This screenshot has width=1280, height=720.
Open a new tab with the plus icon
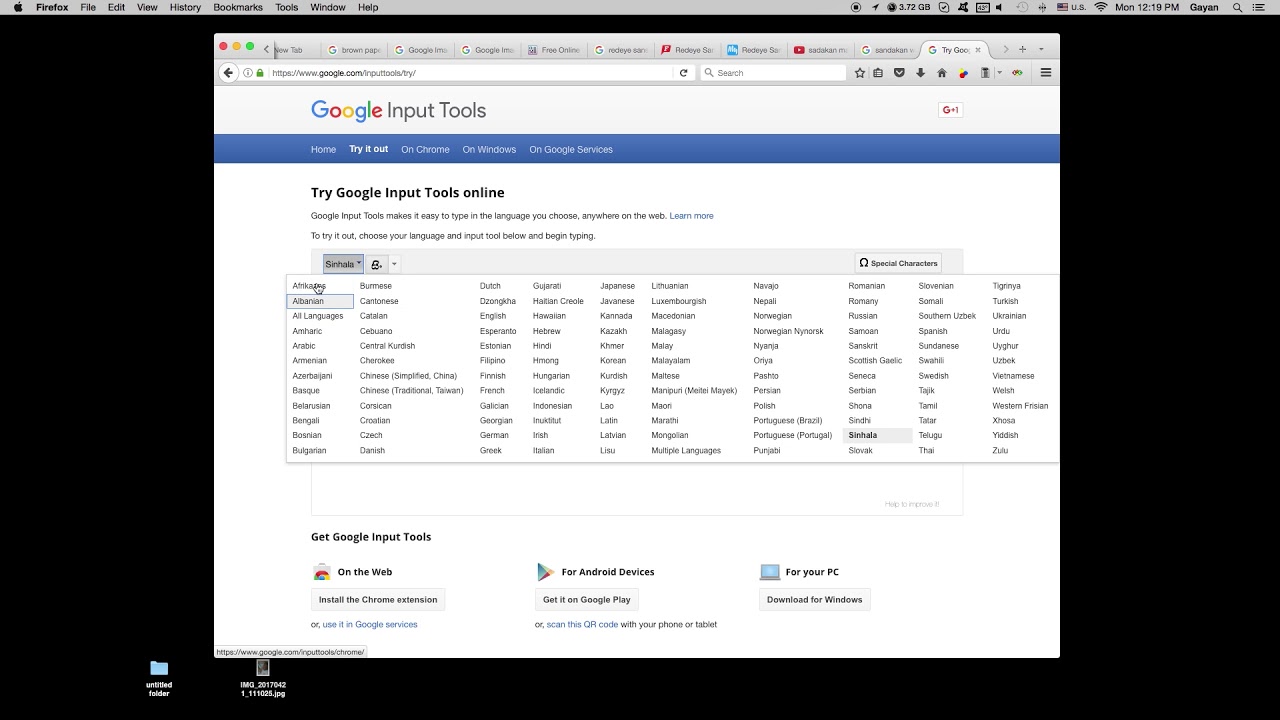[x=1022, y=49]
